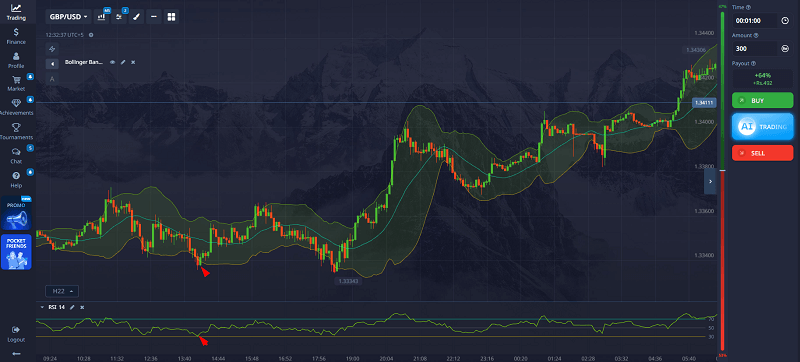Open the Finance section
The width and height of the screenshot is (800, 362).
click(x=16, y=36)
